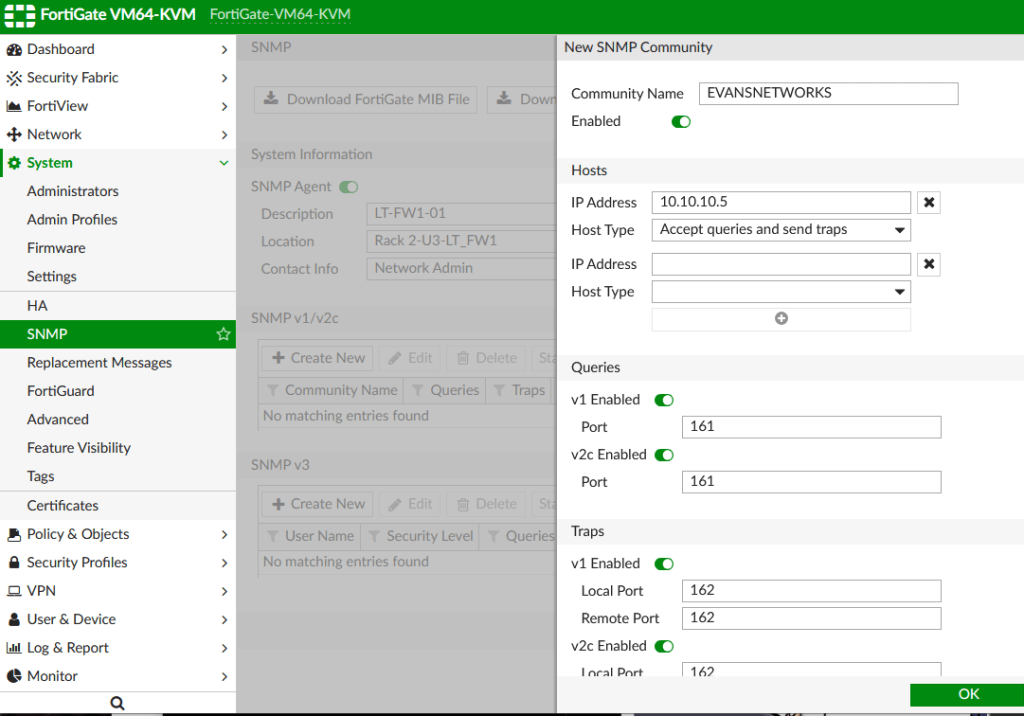Expand the Dashboard menu chevron
Screen dimensions: 1024x716
tap(224, 50)
